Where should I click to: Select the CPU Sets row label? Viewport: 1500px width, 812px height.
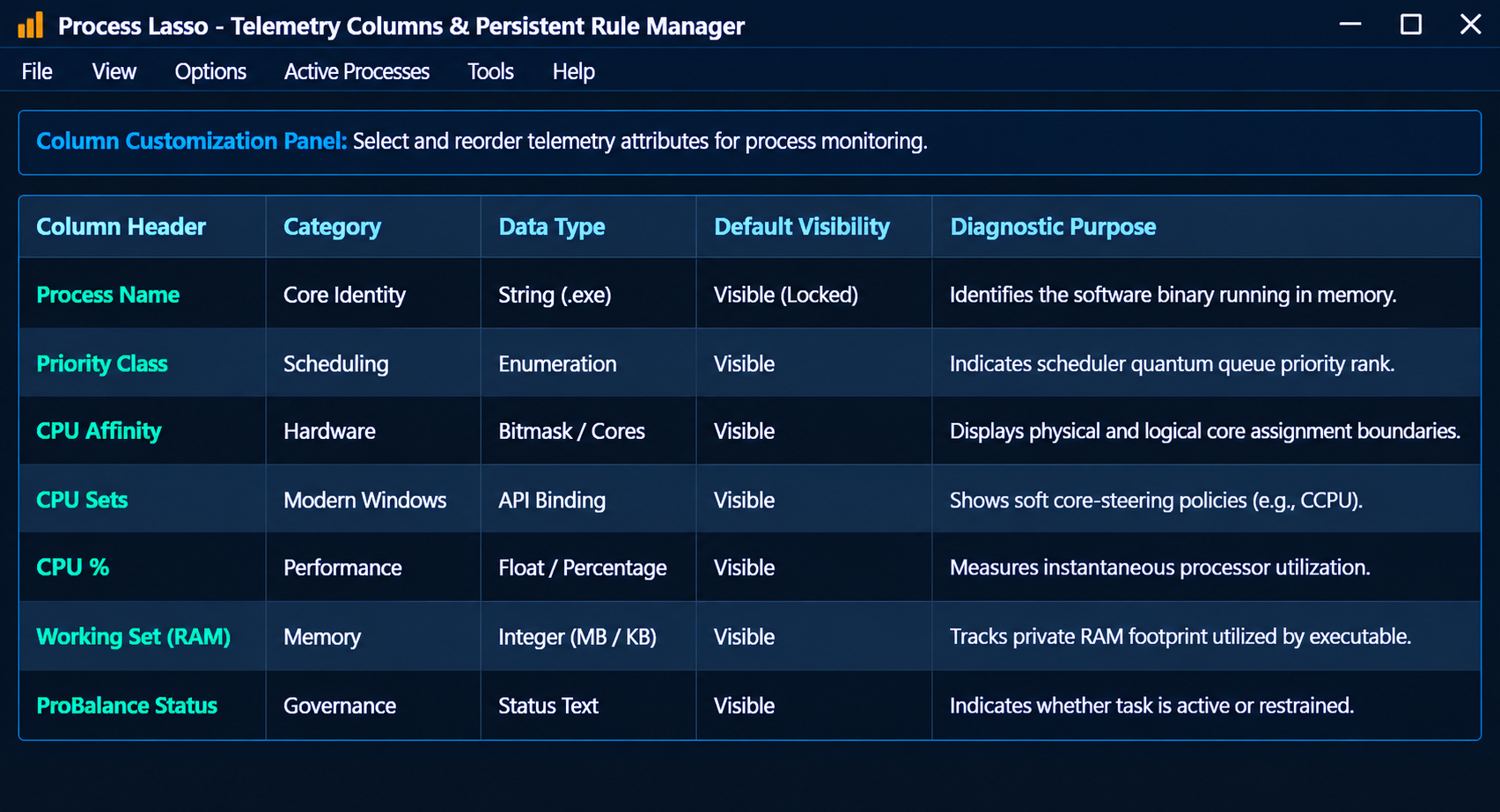[82, 500]
